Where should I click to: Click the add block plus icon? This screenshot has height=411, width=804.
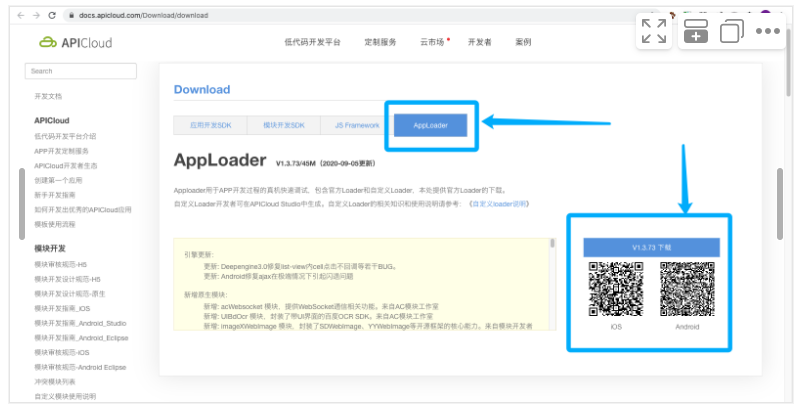(695, 31)
